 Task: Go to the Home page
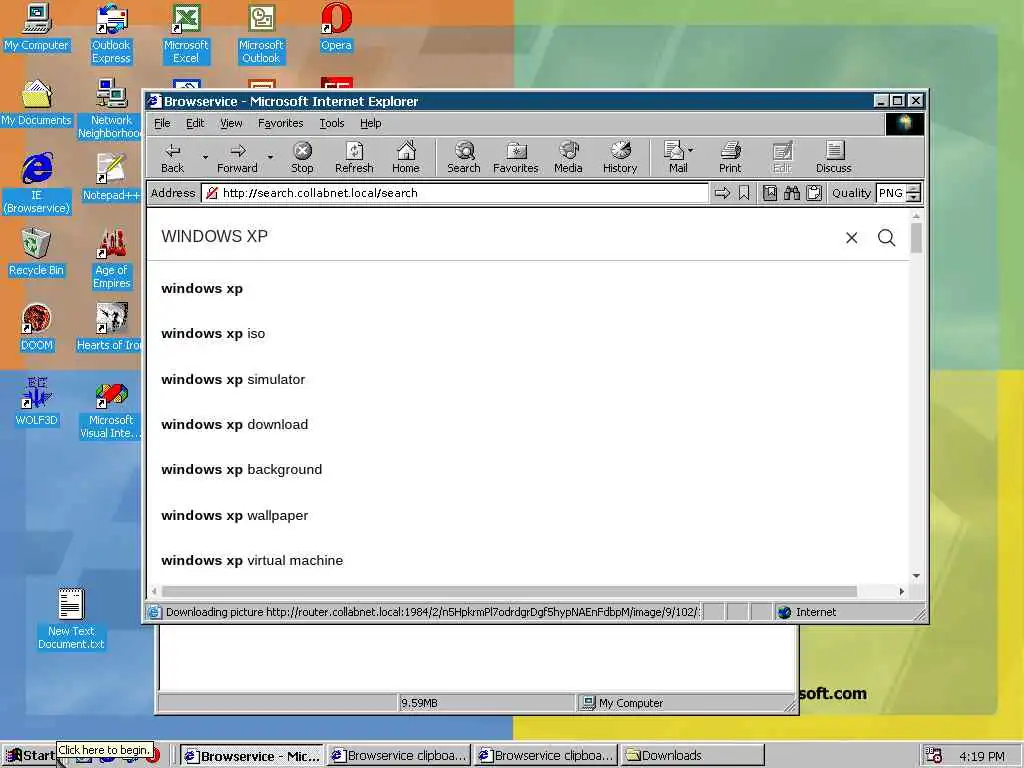(406, 158)
